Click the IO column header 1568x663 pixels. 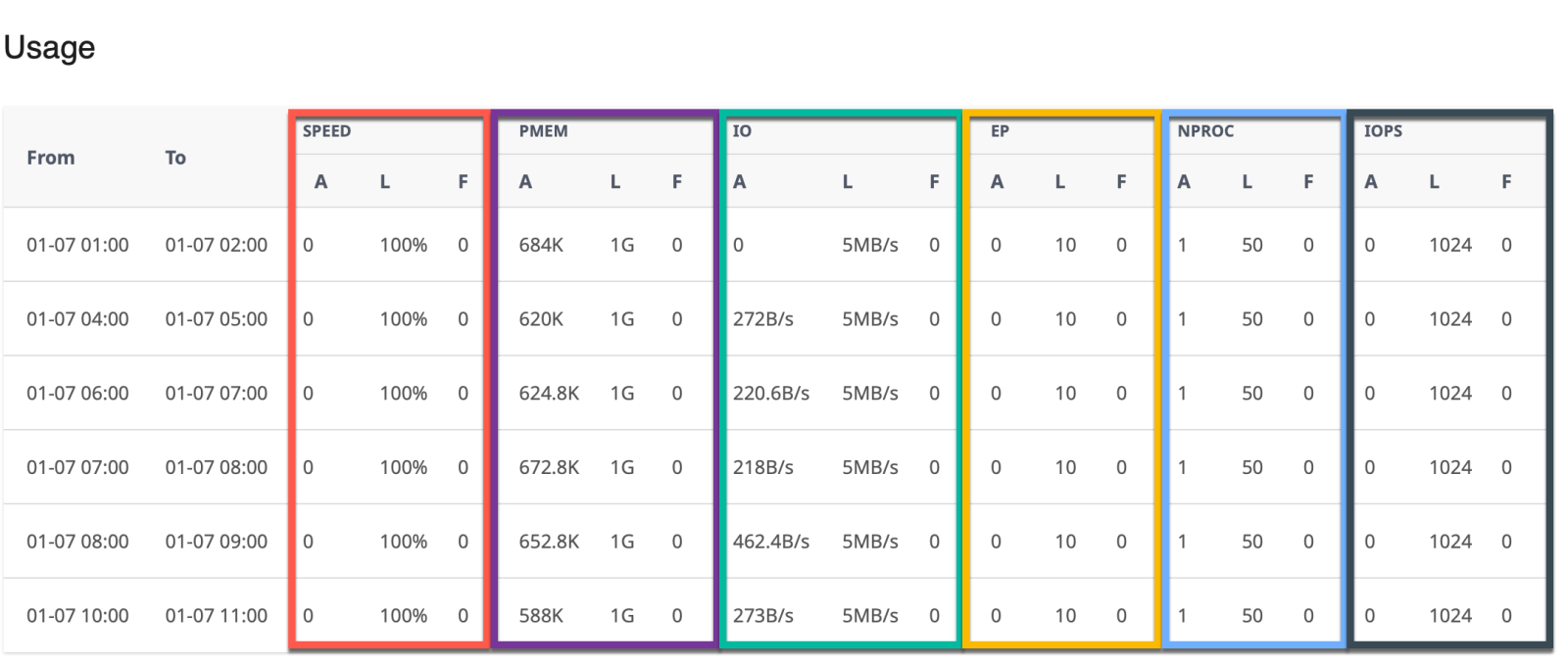pos(742,131)
